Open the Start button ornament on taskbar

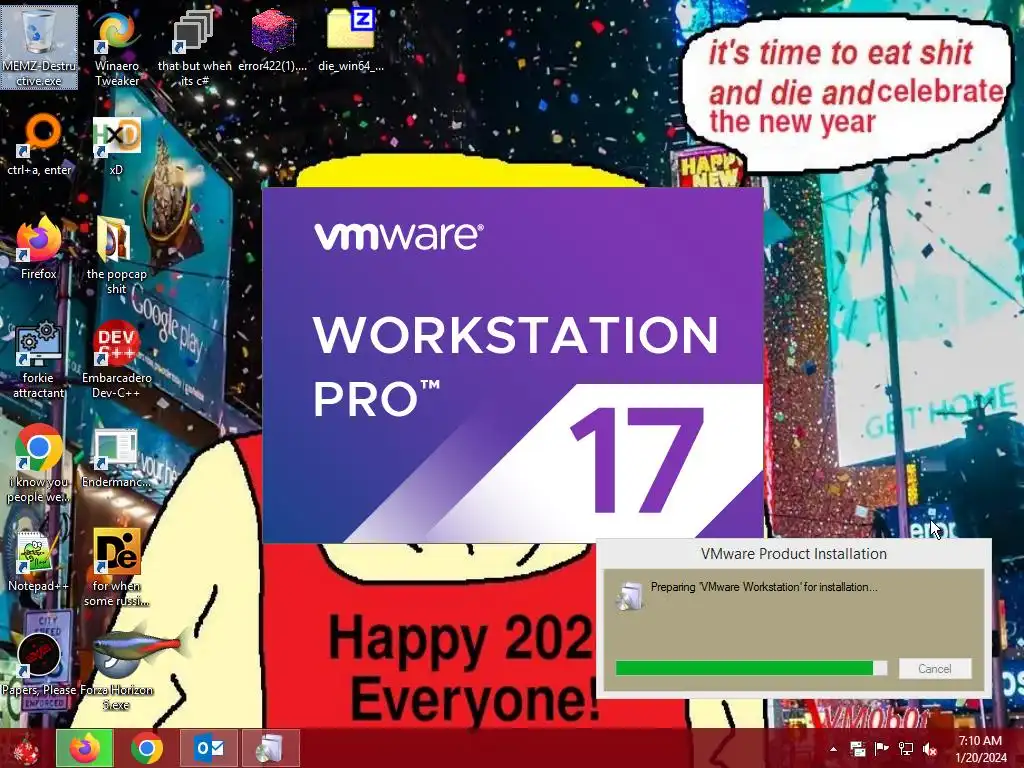tap(26, 748)
